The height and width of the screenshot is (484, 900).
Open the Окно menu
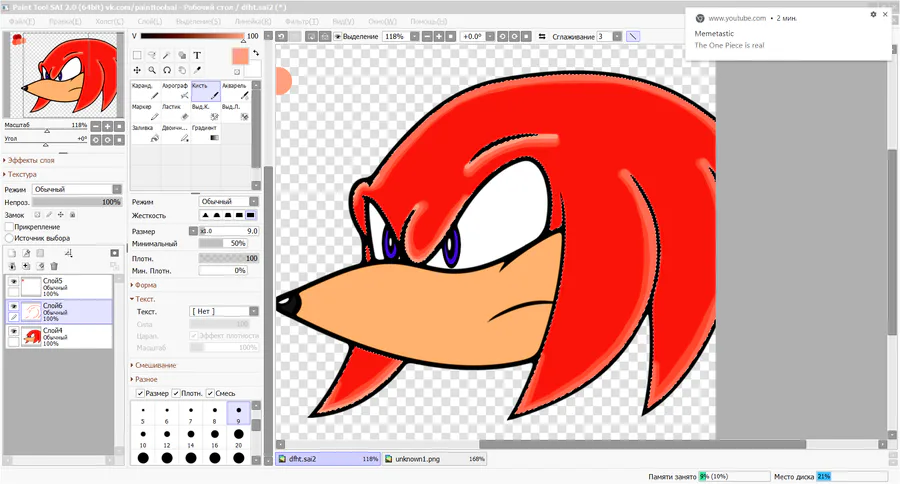[382, 21]
